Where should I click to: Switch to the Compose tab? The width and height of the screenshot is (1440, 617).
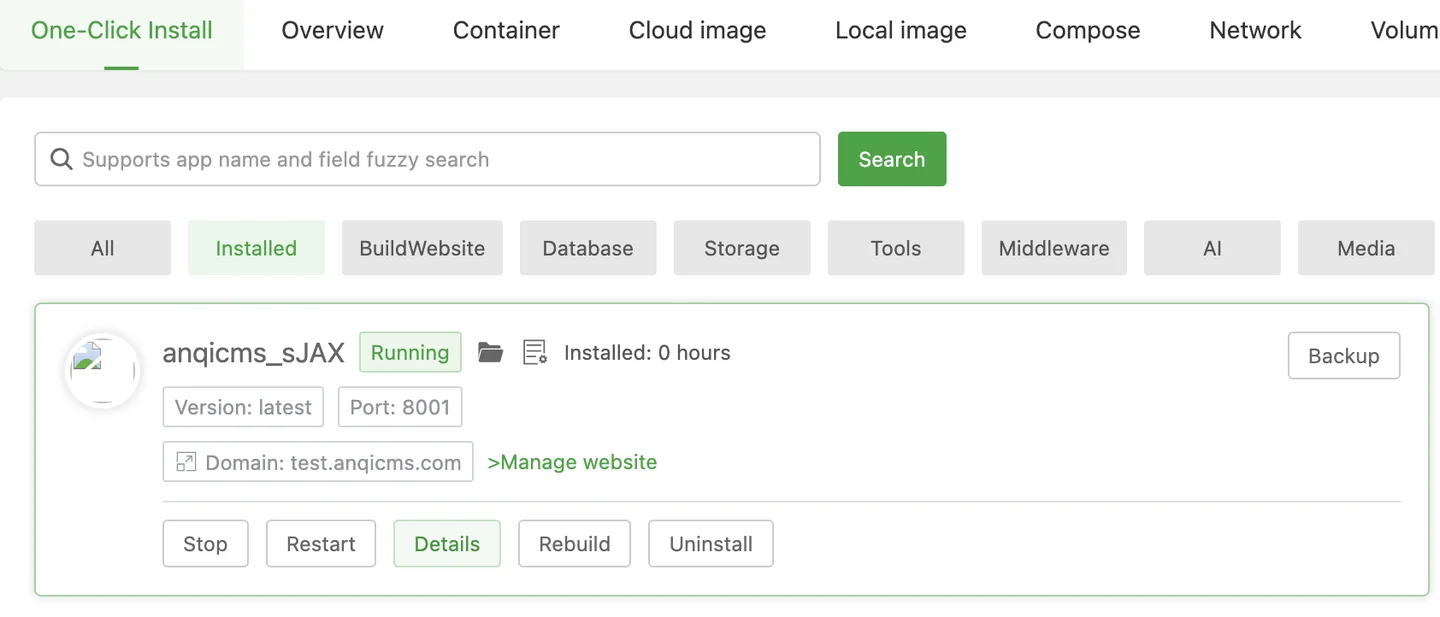tap(1088, 30)
